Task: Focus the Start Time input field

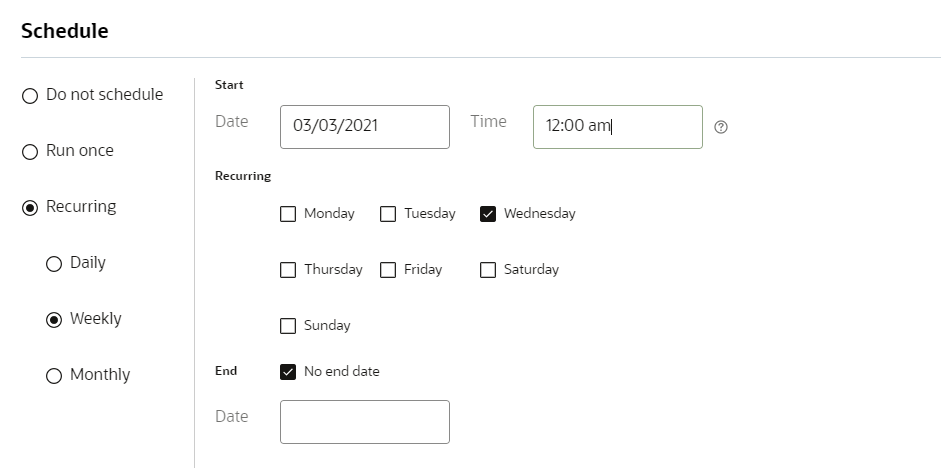Action: coord(617,127)
